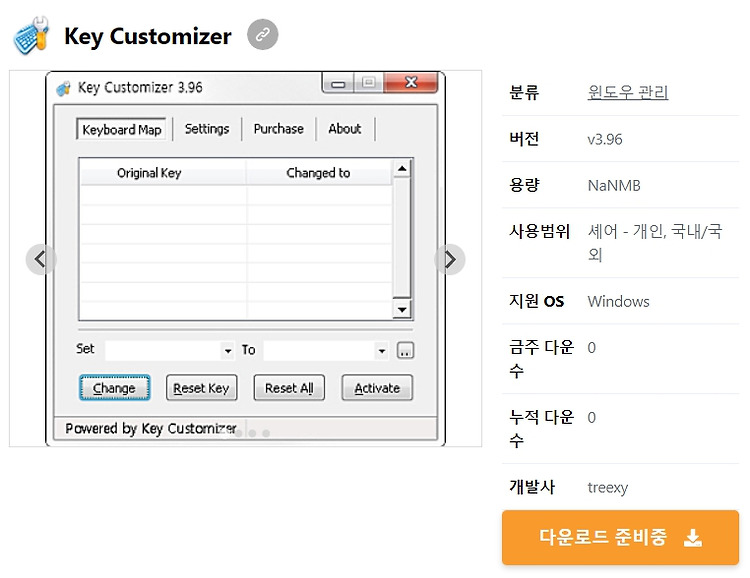Click scrollbar up arrow in key list

[x=402, y=168]
